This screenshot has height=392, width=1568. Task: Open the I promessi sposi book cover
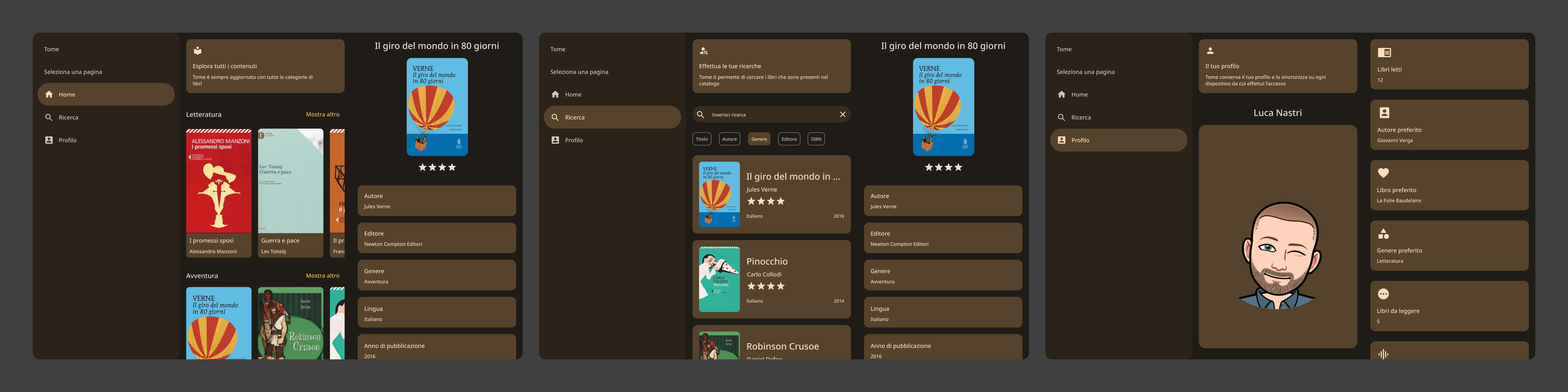tap(218, 181)
